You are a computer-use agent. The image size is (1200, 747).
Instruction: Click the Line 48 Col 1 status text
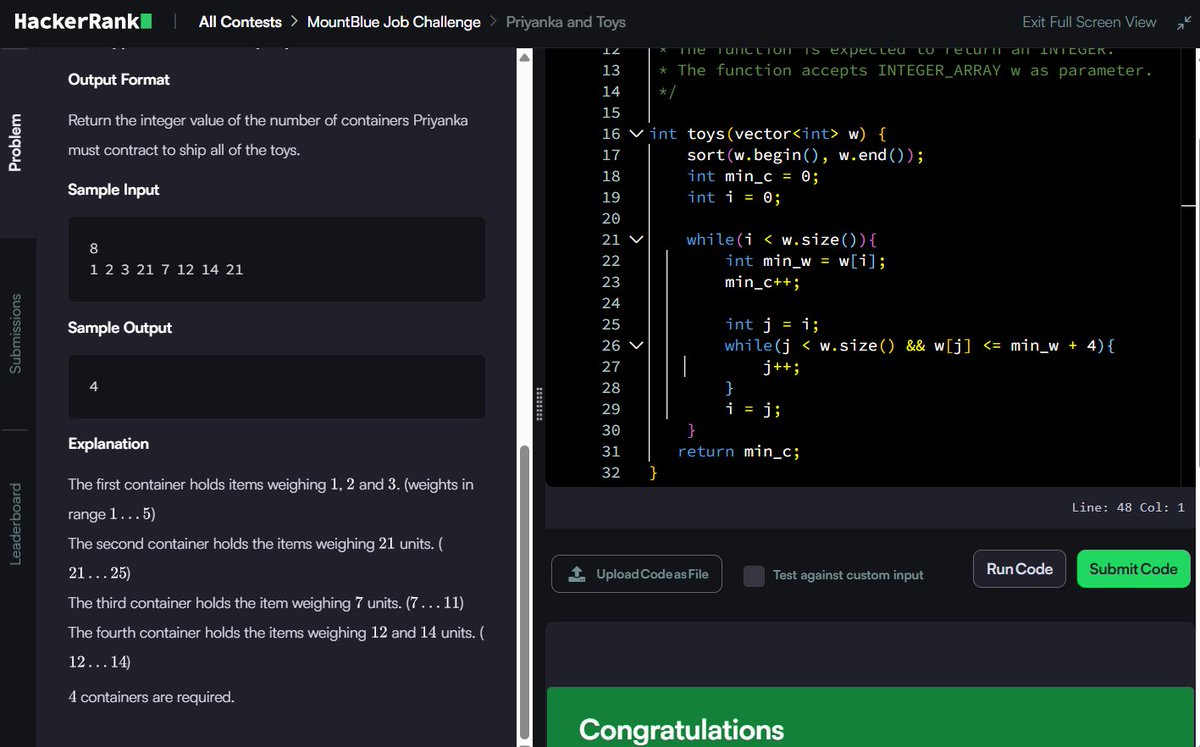coord(1128,507)
